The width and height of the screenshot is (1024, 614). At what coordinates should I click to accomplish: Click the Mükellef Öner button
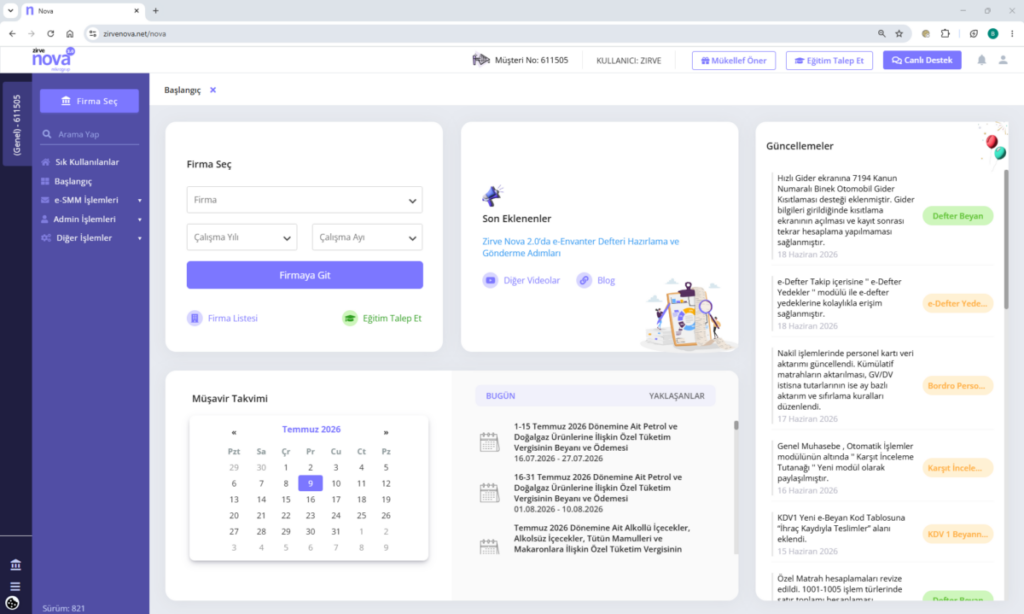(733, 60)
